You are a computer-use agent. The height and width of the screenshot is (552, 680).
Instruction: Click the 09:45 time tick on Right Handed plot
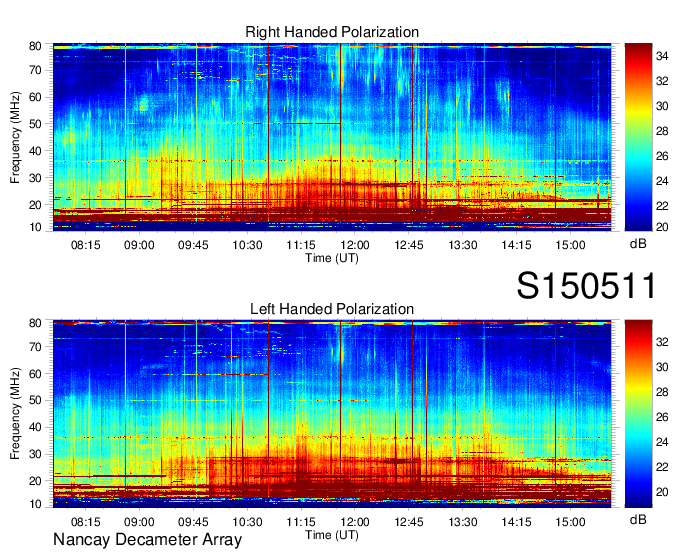point(193,245)
